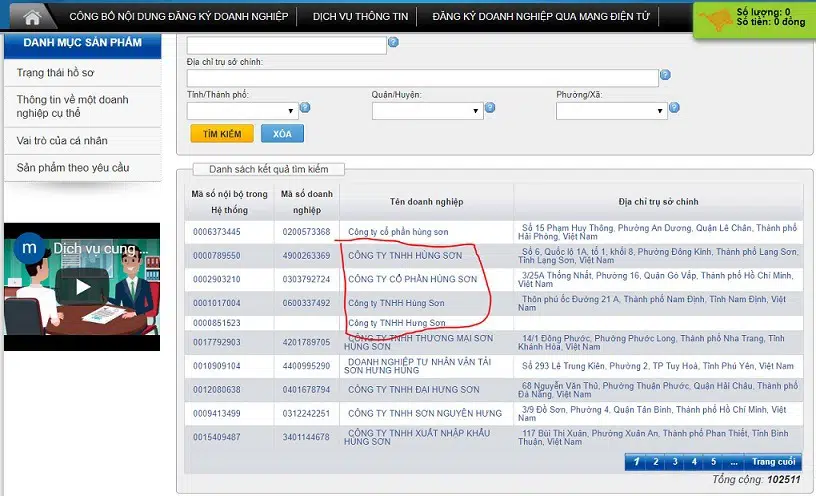Open Dịch vụ thông tin menu

[359, 17]
